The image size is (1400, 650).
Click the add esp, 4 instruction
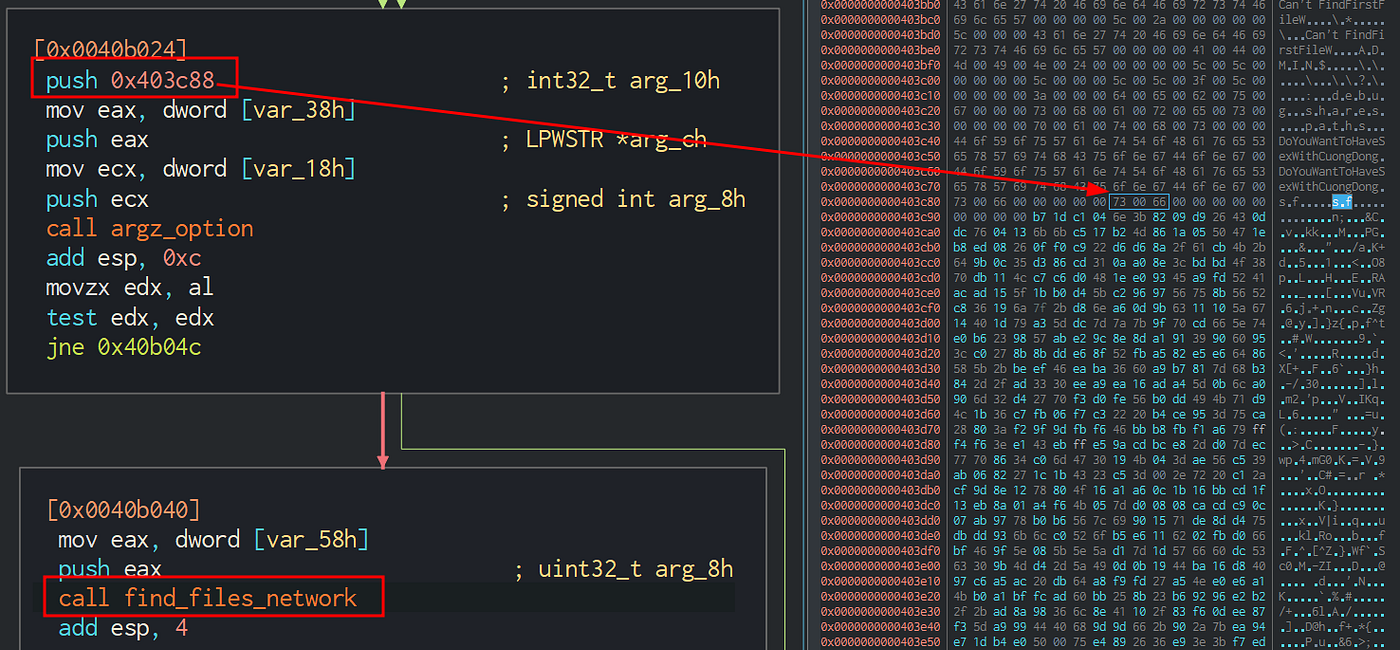tap(123, 628)
